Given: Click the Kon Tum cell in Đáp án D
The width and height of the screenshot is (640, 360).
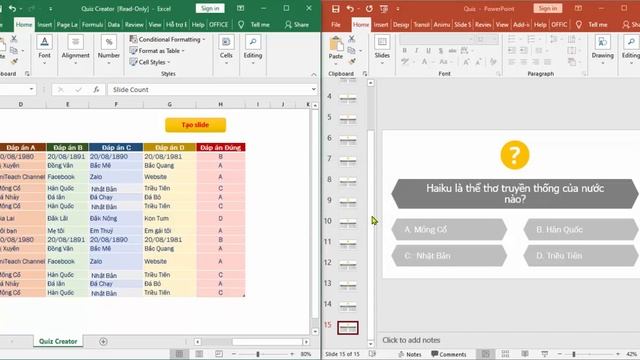Looking at the screenshot, I should coord(169,218).
